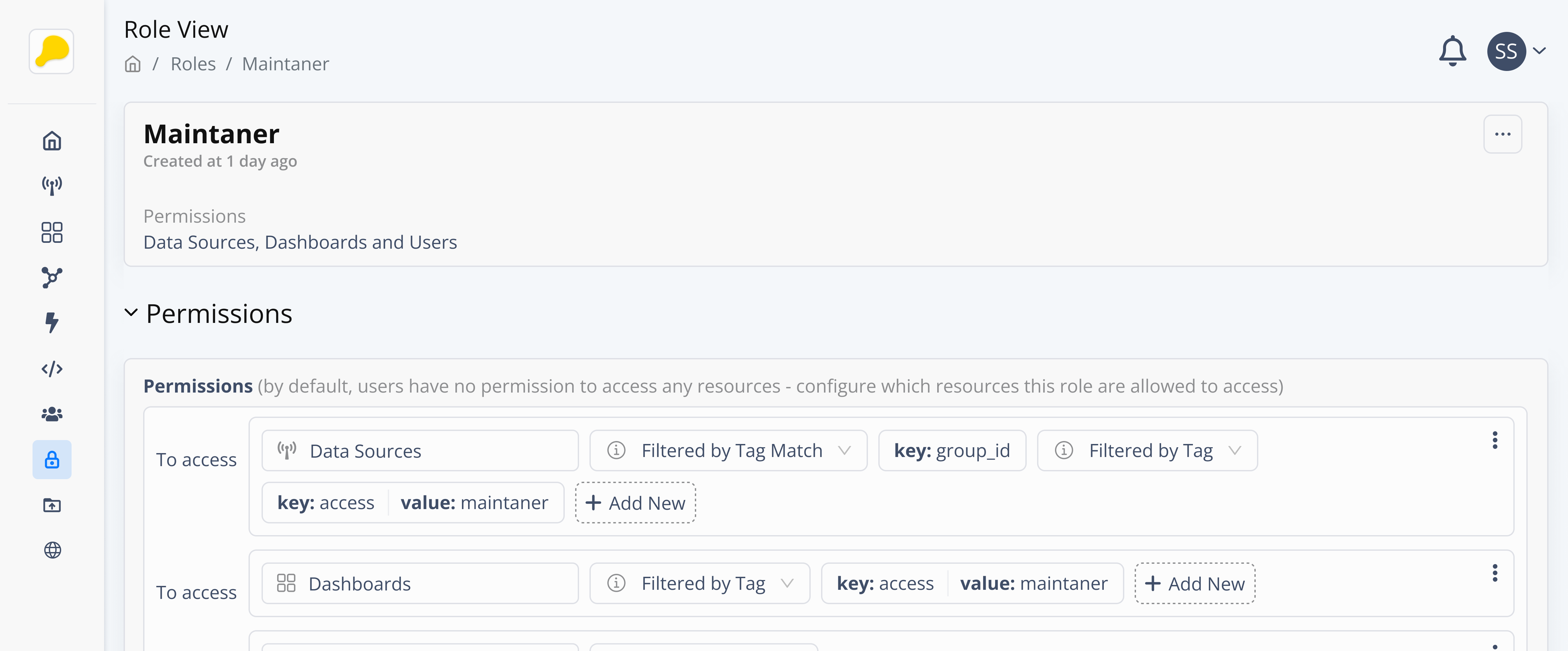Click the Data Sources resource field
The width and height of the screenshot is (1568, 651).
(419, 450)
